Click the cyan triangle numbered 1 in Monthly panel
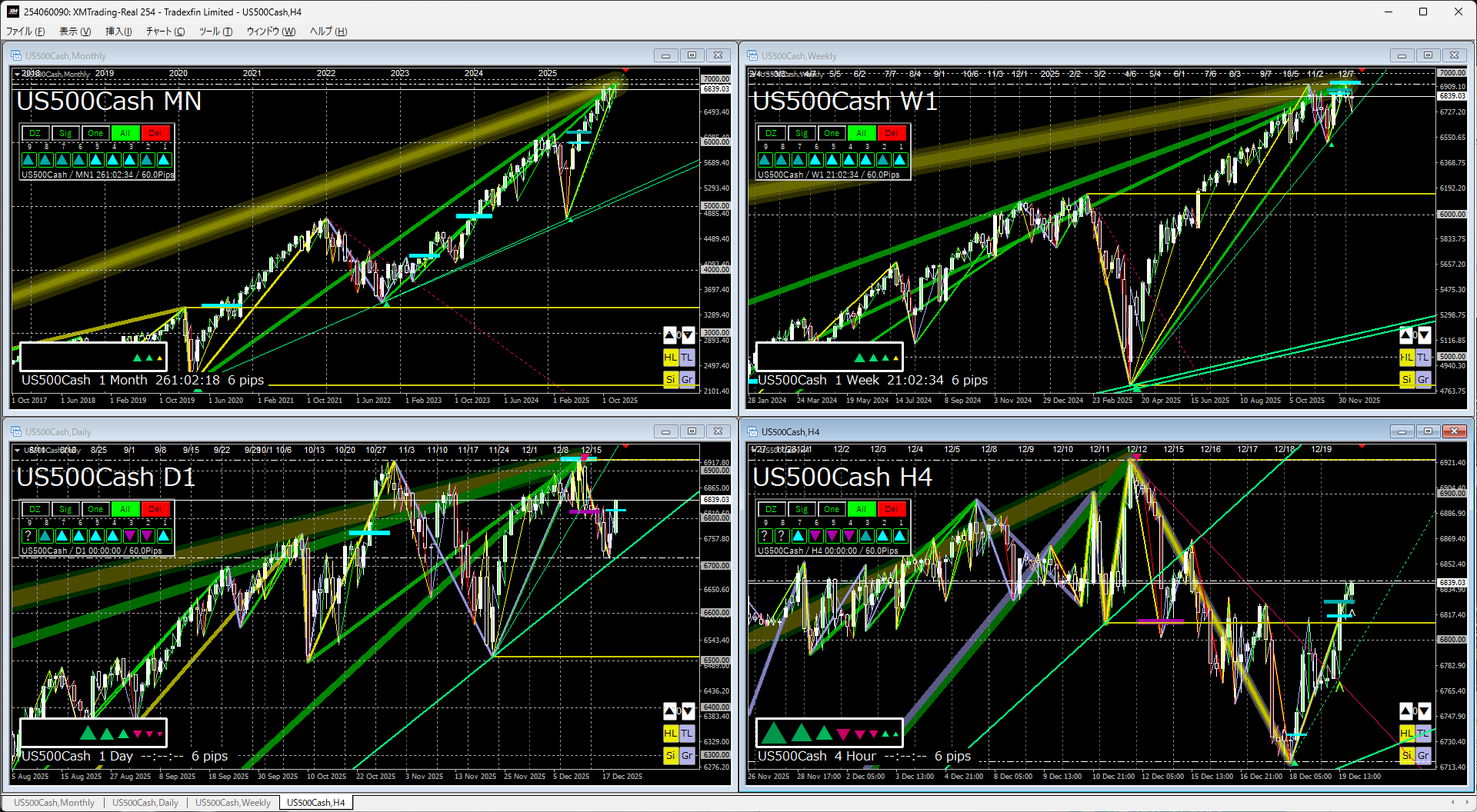 [x=164, y=160]
